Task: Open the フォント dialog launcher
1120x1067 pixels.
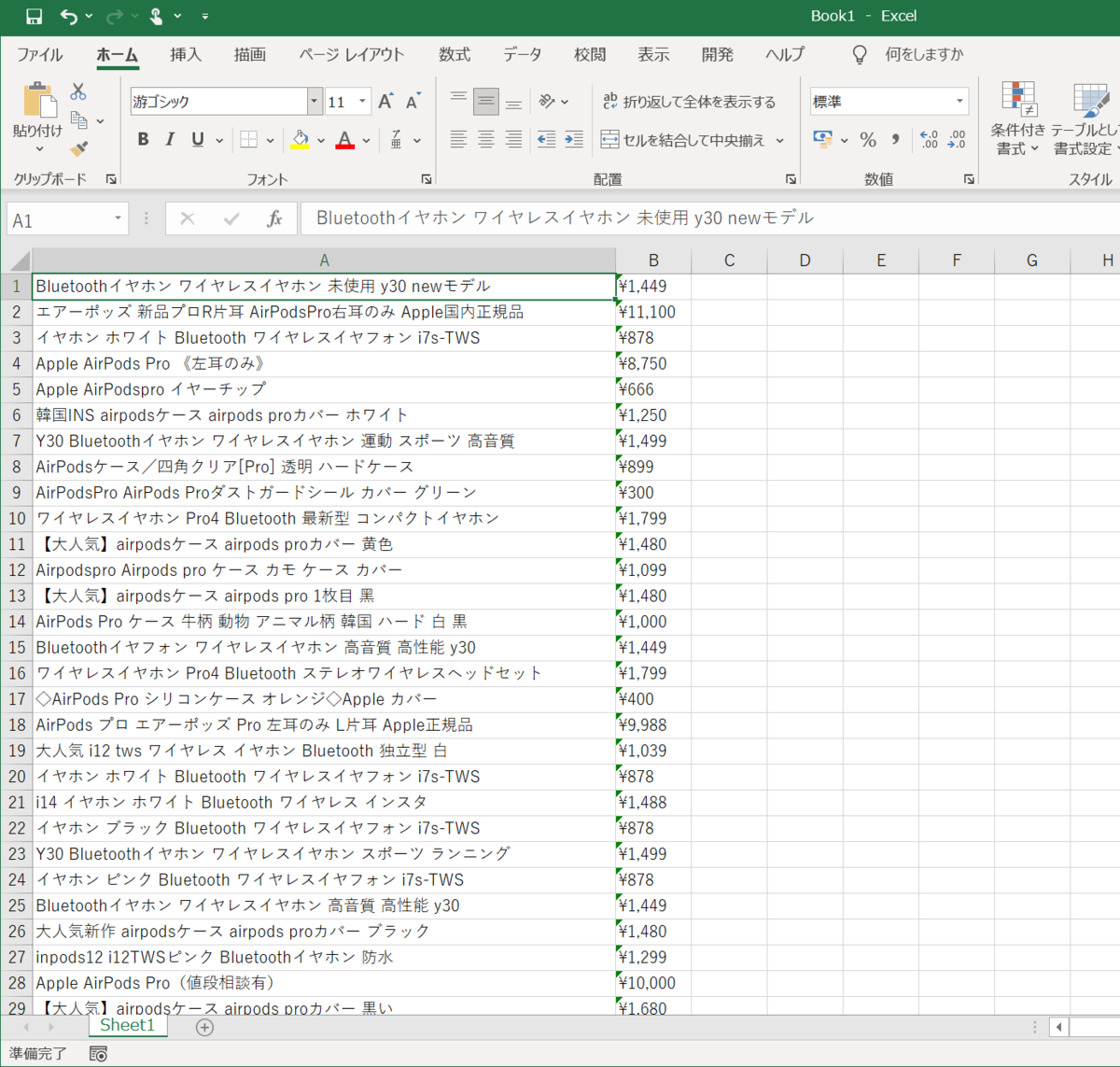Action: click(x=427, y=178)
